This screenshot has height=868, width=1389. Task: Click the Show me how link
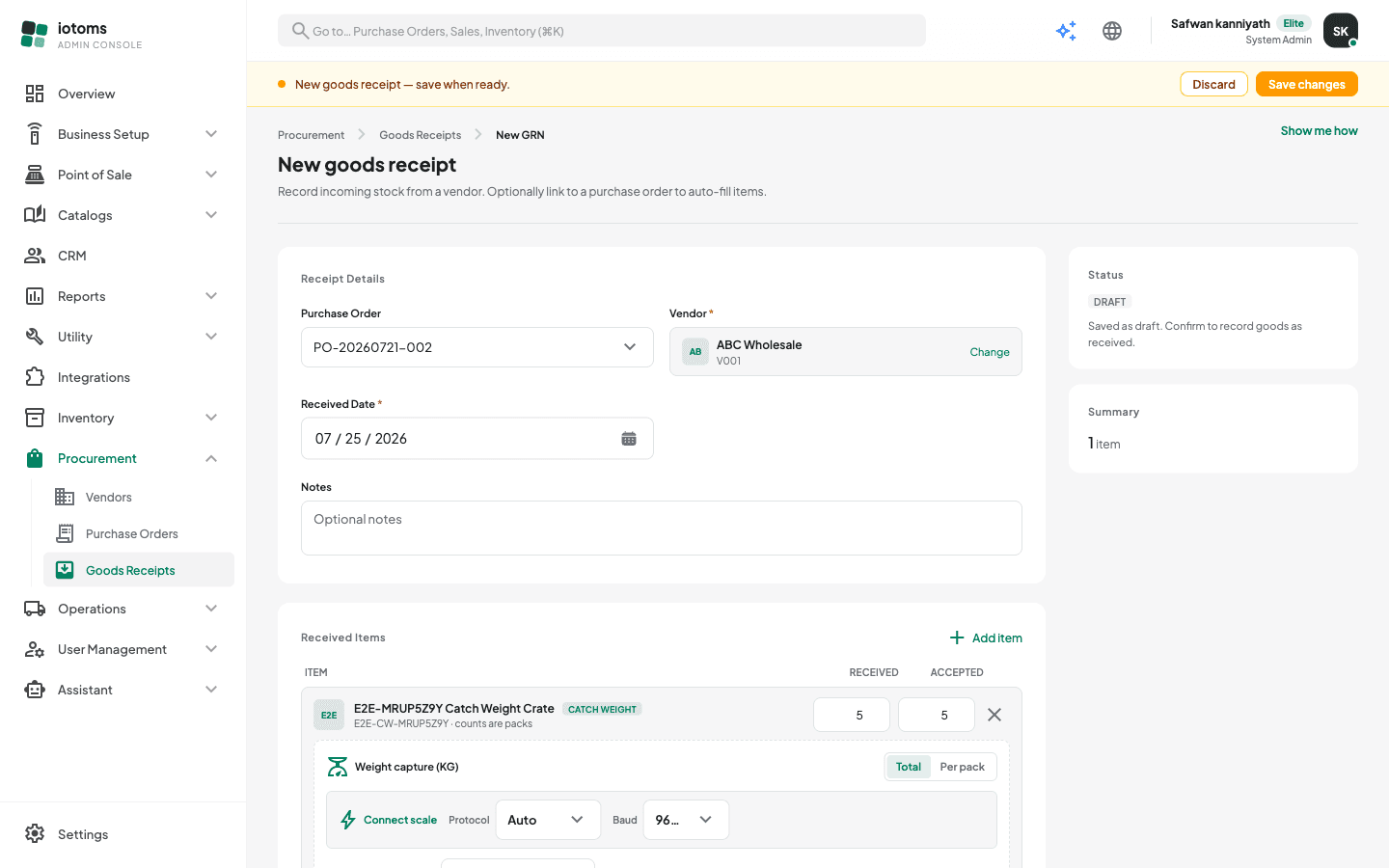click(1319, 131)
